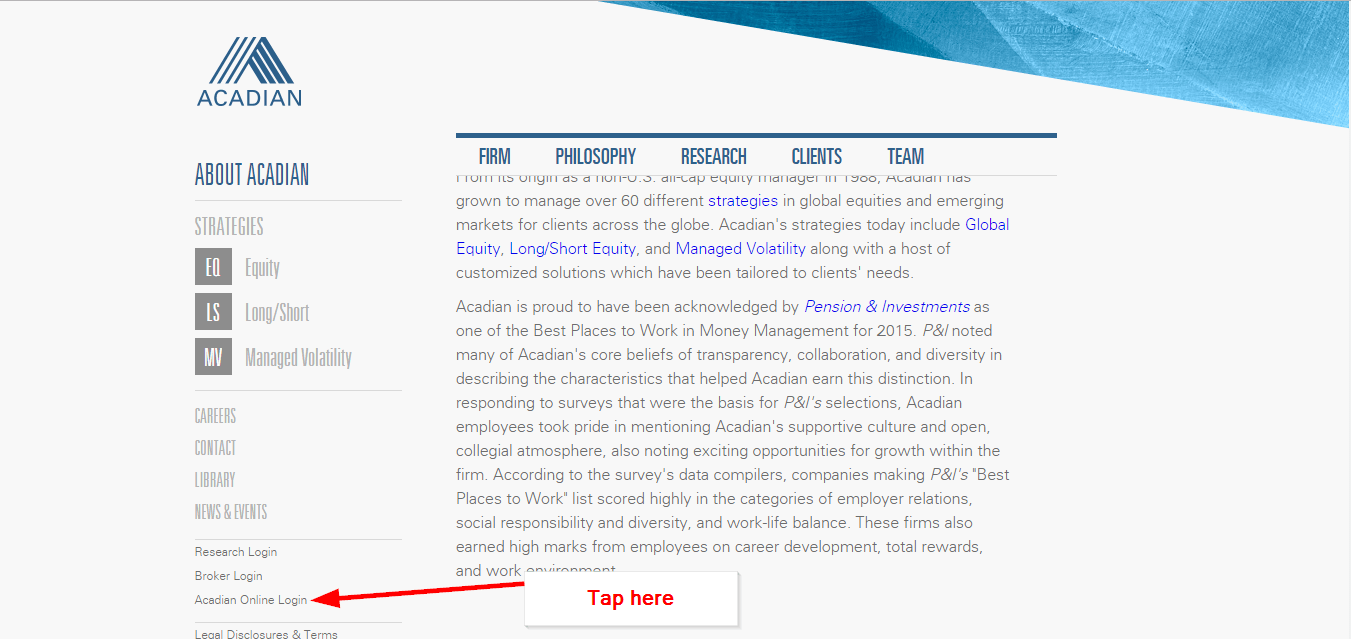The height and width of the screenshot is (639, 1351).
Task: Open Legal Disclosures & Terms
Action: [266, 633]
